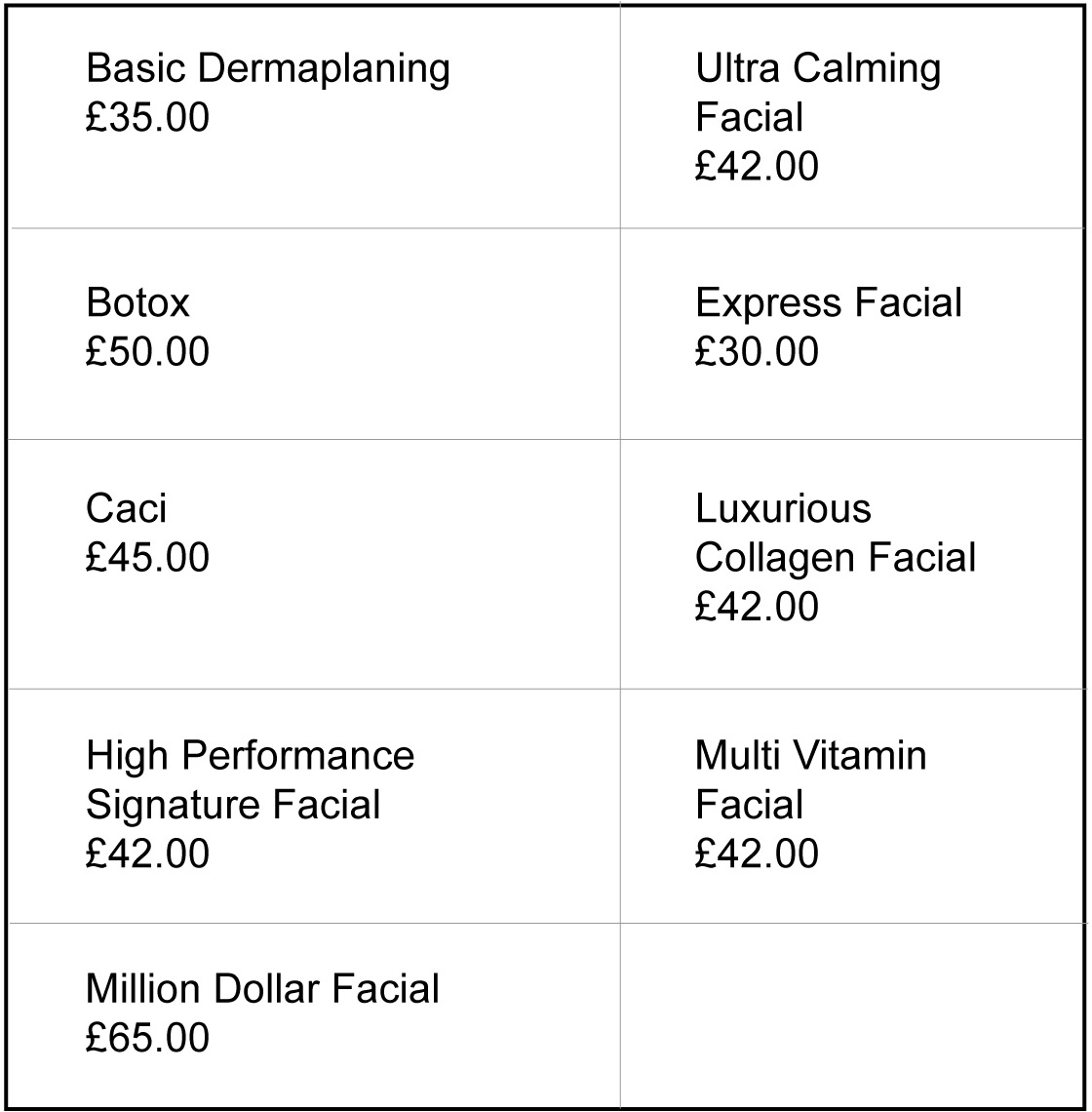The width and height of the screenshot is (1092, 1112).
Task: Click the £35.00 Basic Dermaplaning price
Action: 147,118
